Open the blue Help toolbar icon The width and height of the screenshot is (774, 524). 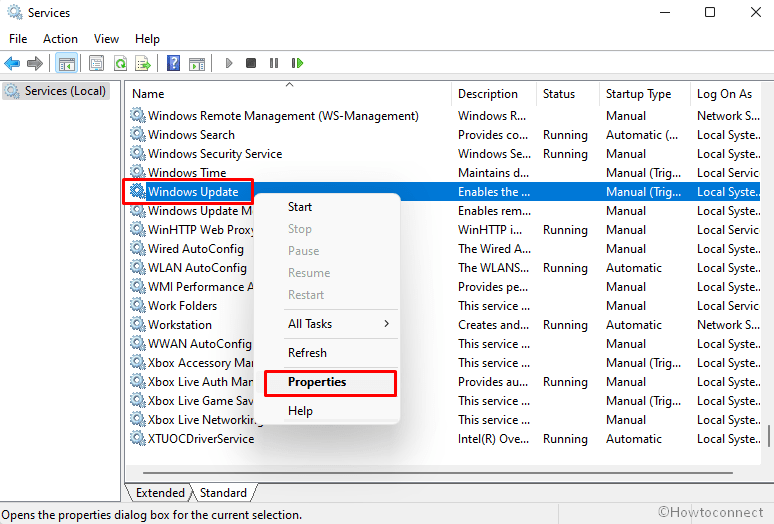click(x=173, y=63)
